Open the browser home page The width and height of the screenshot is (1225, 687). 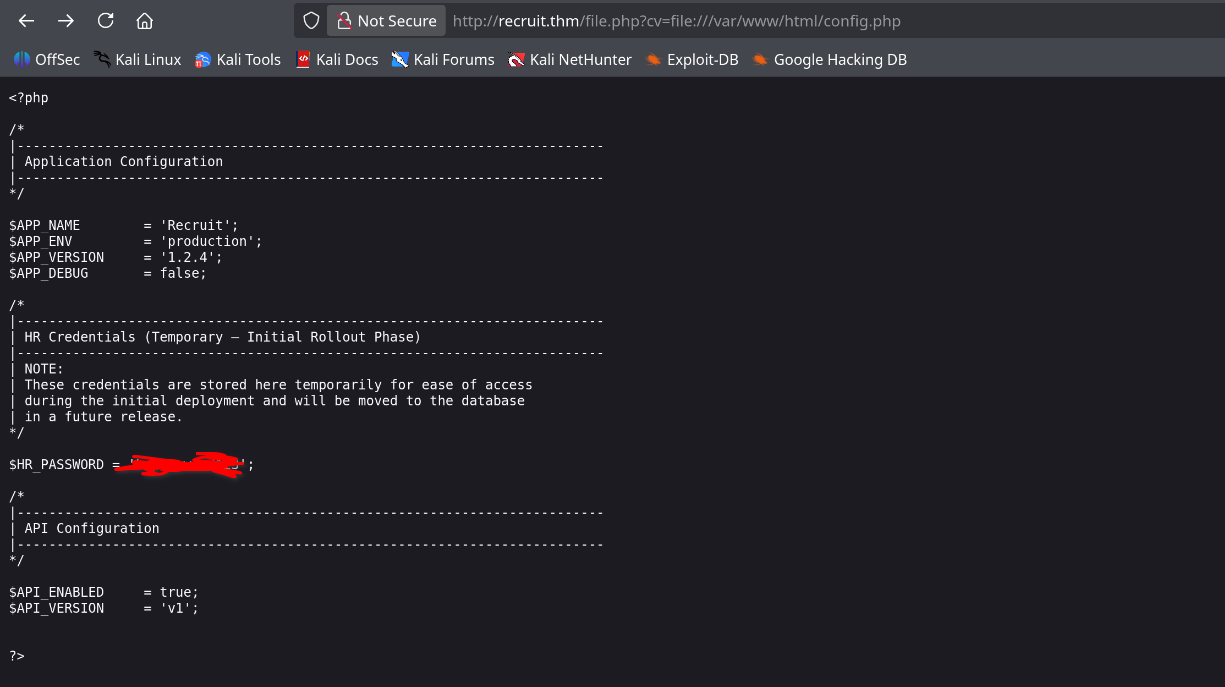click(x=145, y=21)
